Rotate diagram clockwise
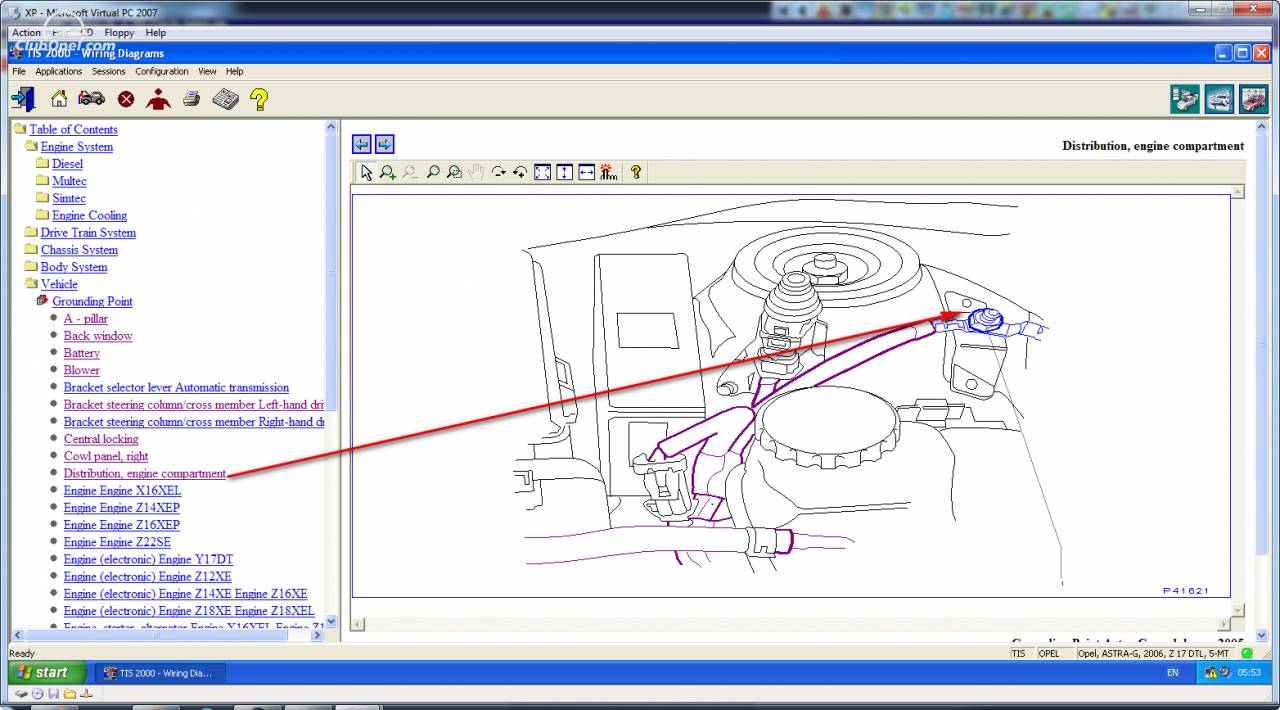The height and width of the screenshot is (710, 1280). [x=498, y=172]
